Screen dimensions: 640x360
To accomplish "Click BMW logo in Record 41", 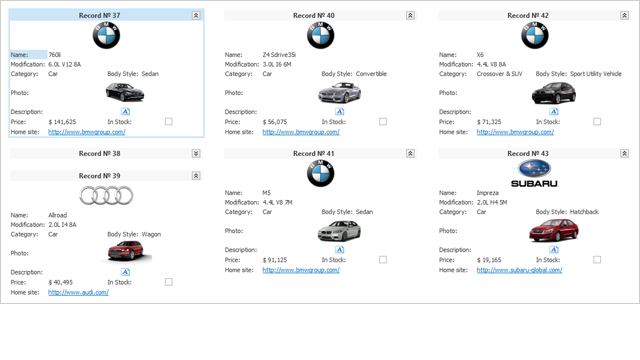I will click(x=320, y=173).
